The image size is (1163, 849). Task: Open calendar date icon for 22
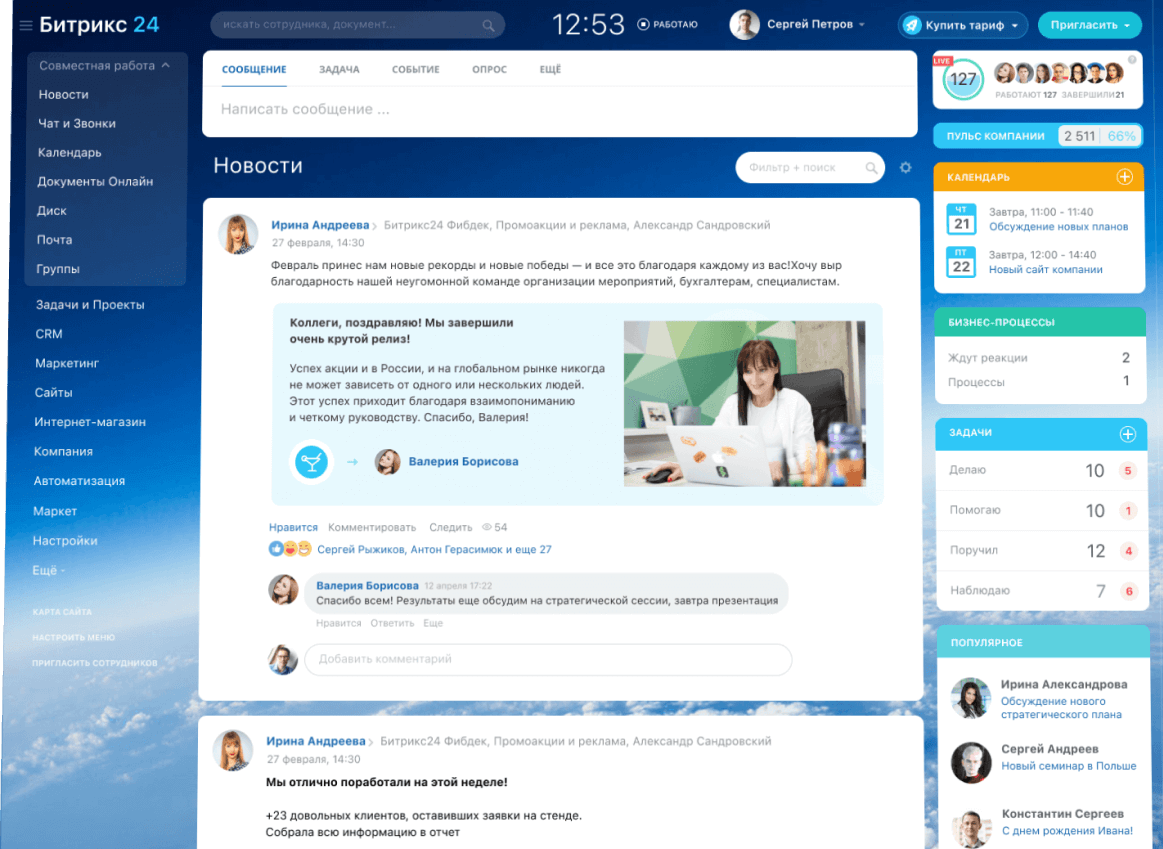961,262
